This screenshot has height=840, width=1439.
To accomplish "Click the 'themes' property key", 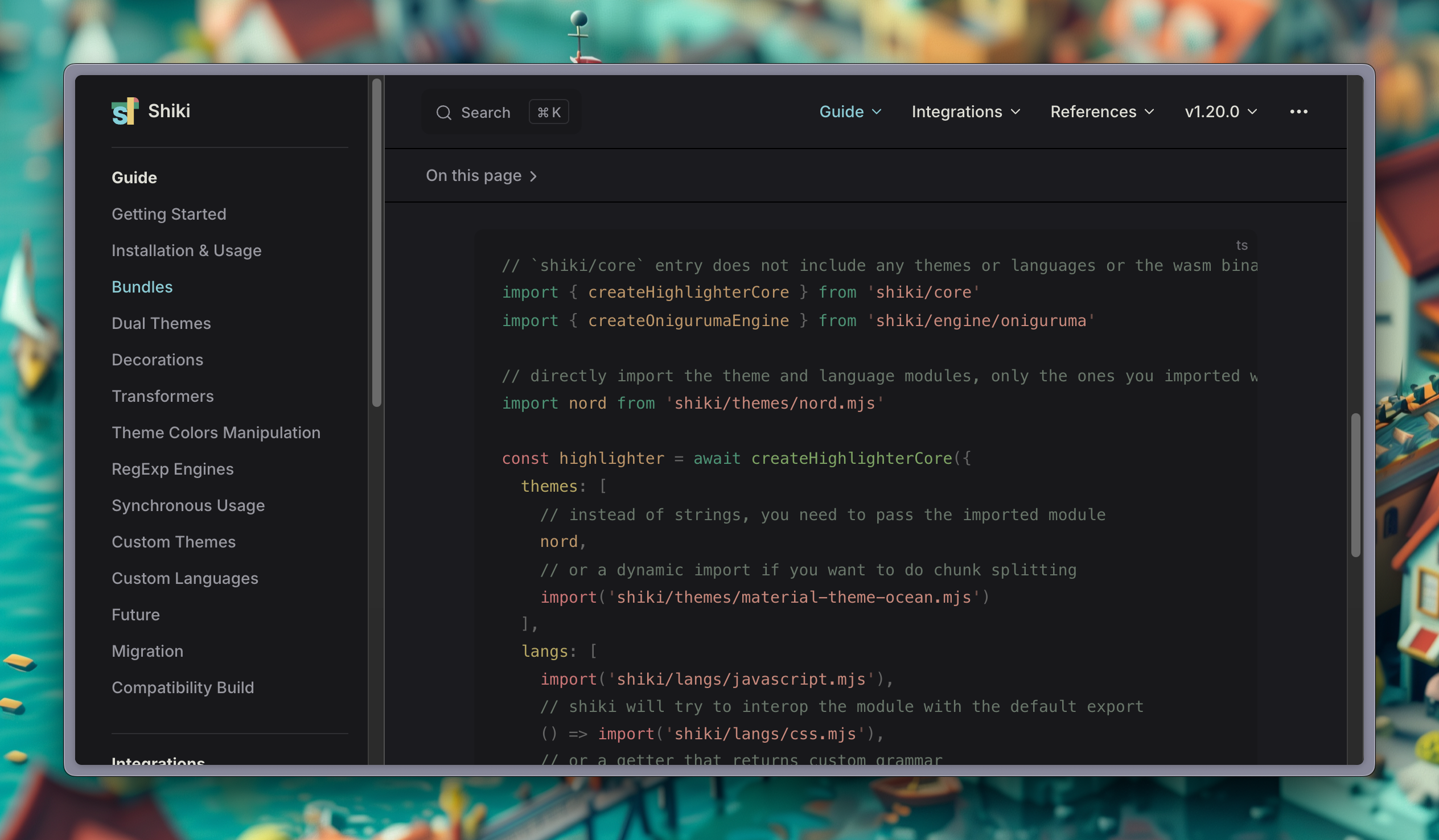I will [x=549, y=487].
